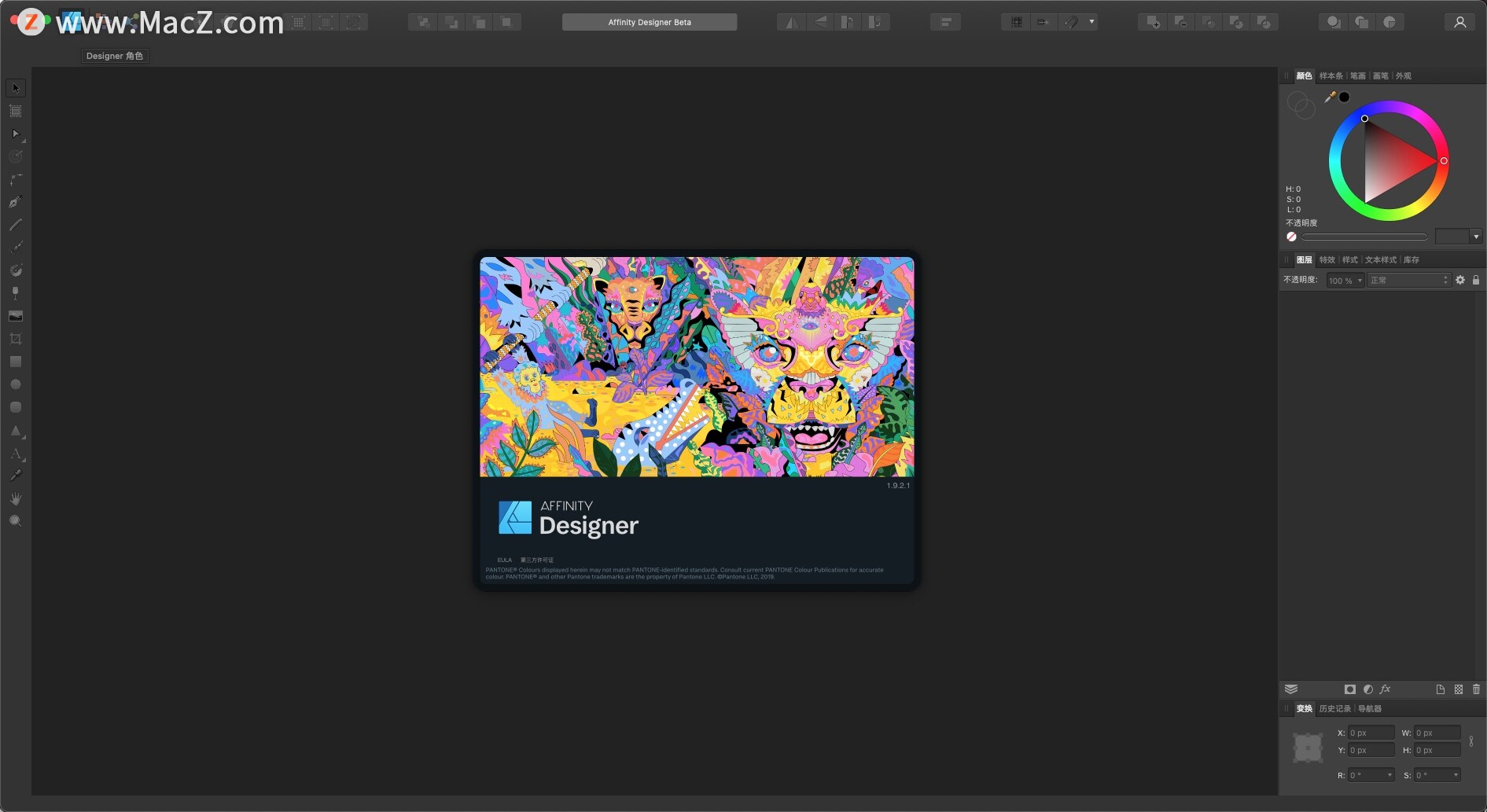Click the Delete Layer trash icon
1487x812 pixels.
pos(1476,689)
